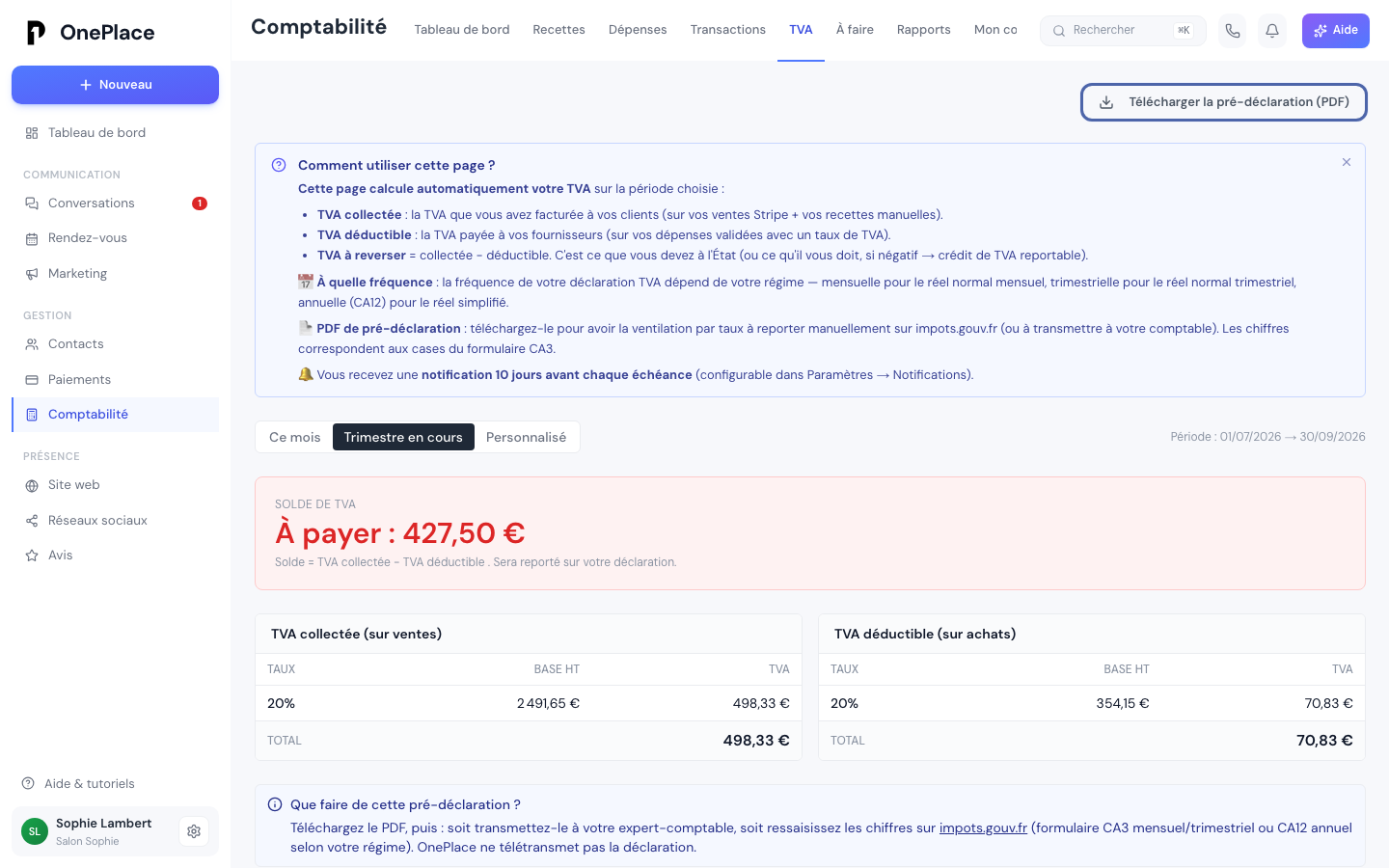Click the Aide button
1389x868 pixels.
[x=1336, y=31]
